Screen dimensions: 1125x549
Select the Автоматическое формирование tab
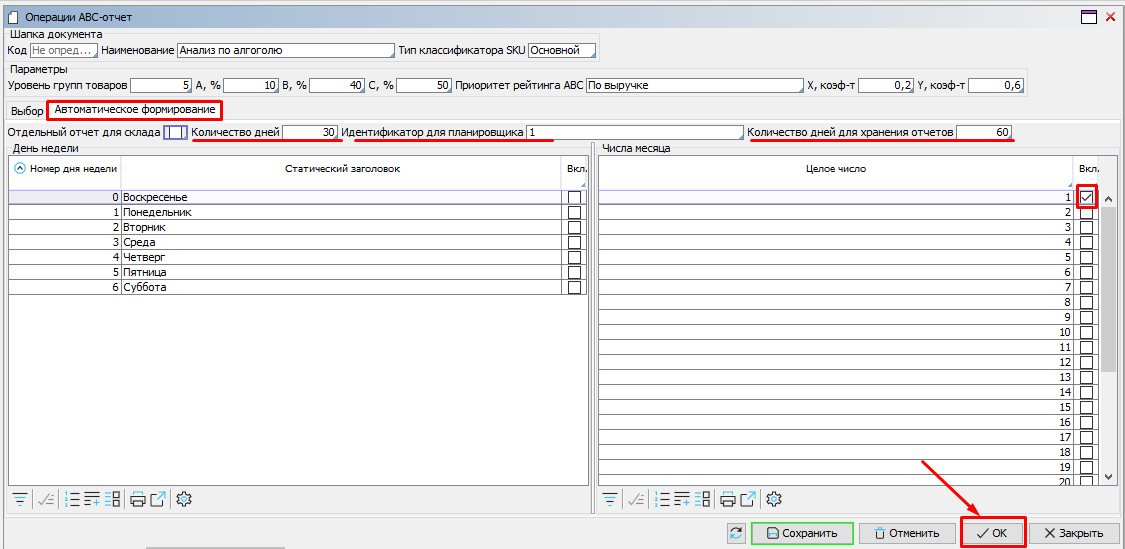(x=134, y=109)
